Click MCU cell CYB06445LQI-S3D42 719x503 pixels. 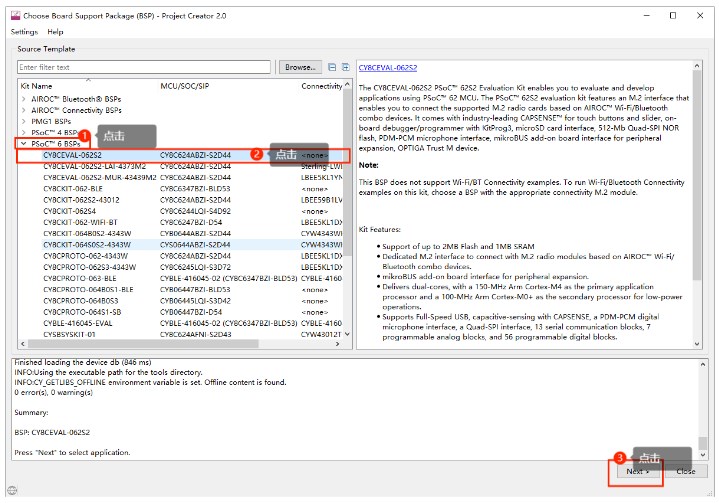coord(195,301)
